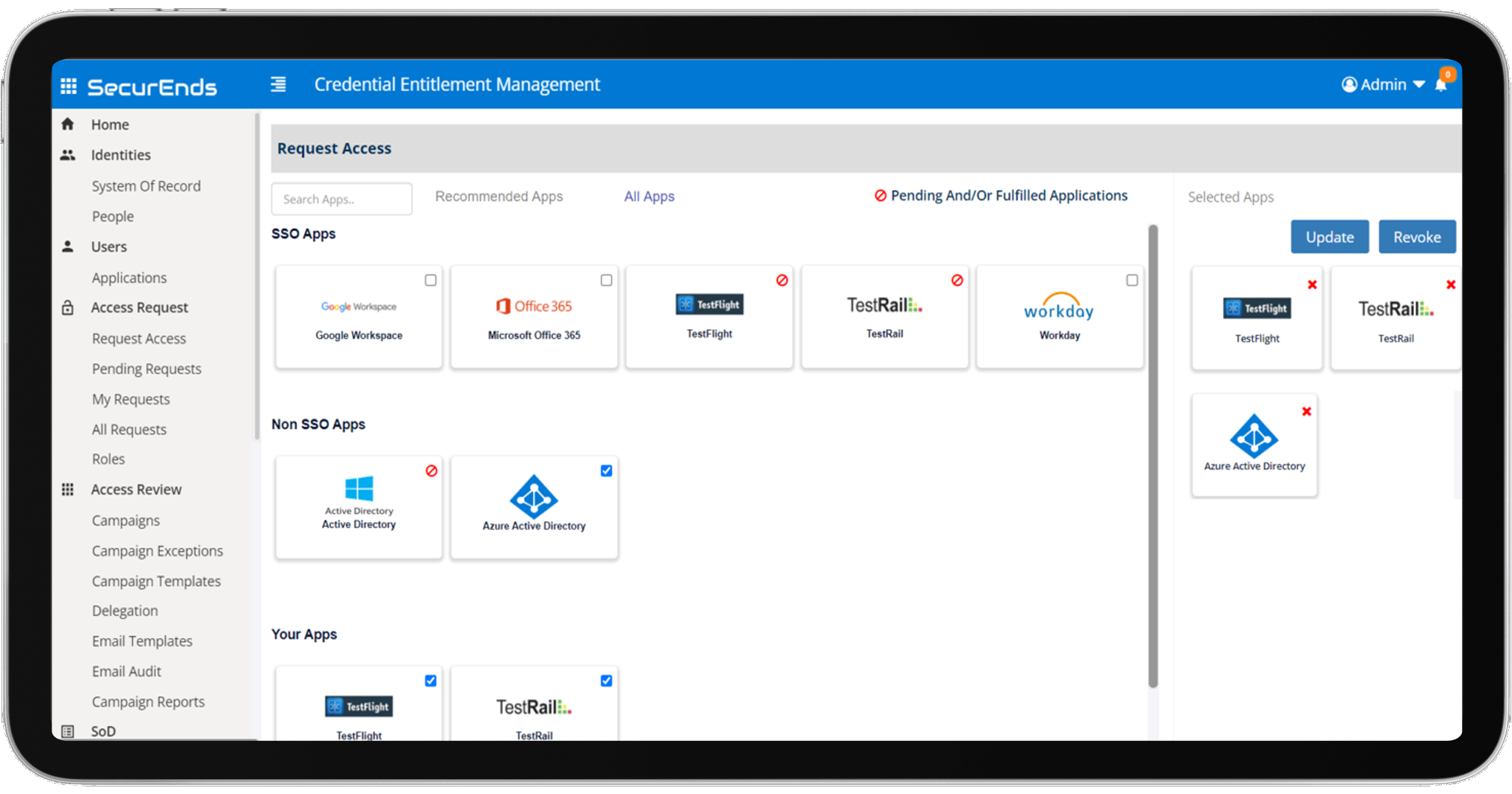Open Email Templates
1512x794 pixels.
click(142, 641)
